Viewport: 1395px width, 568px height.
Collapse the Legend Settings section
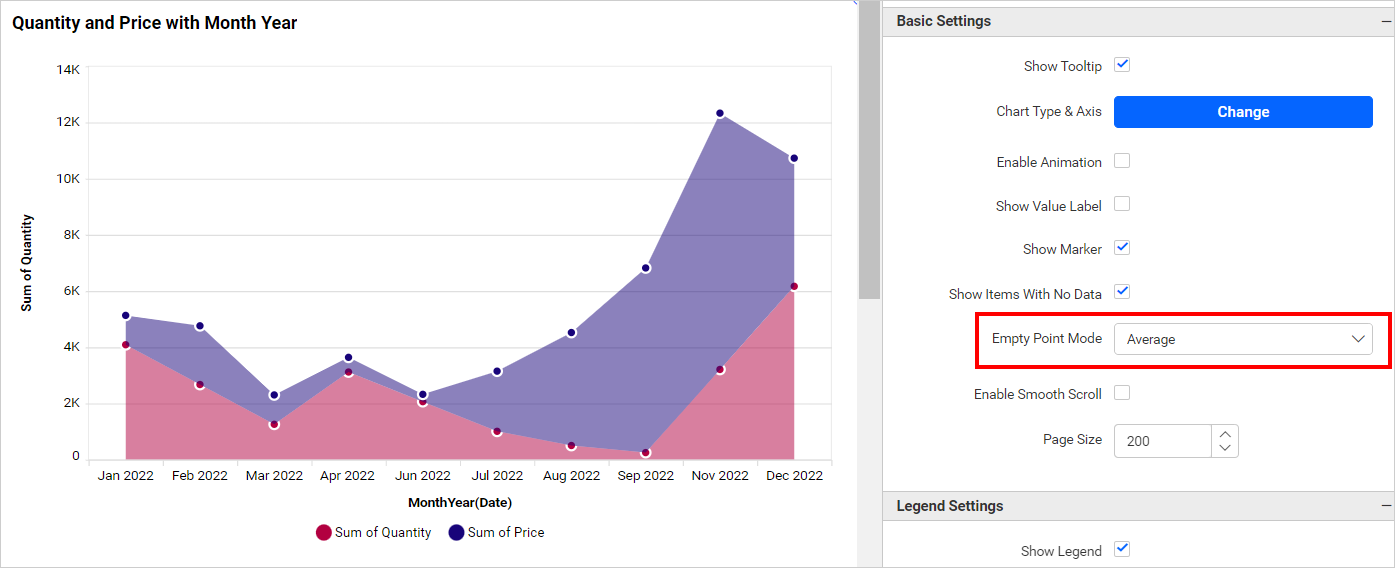pyautogui.click(x=1386, y=506)
